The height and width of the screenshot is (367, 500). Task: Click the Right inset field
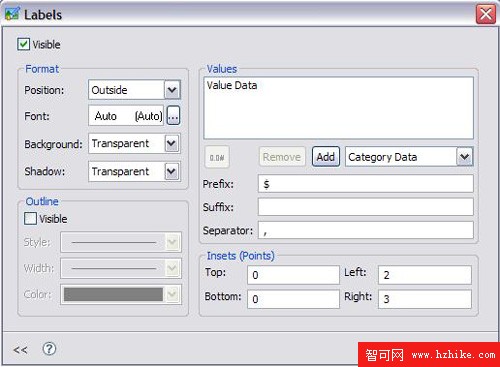(x=425, y=299)
